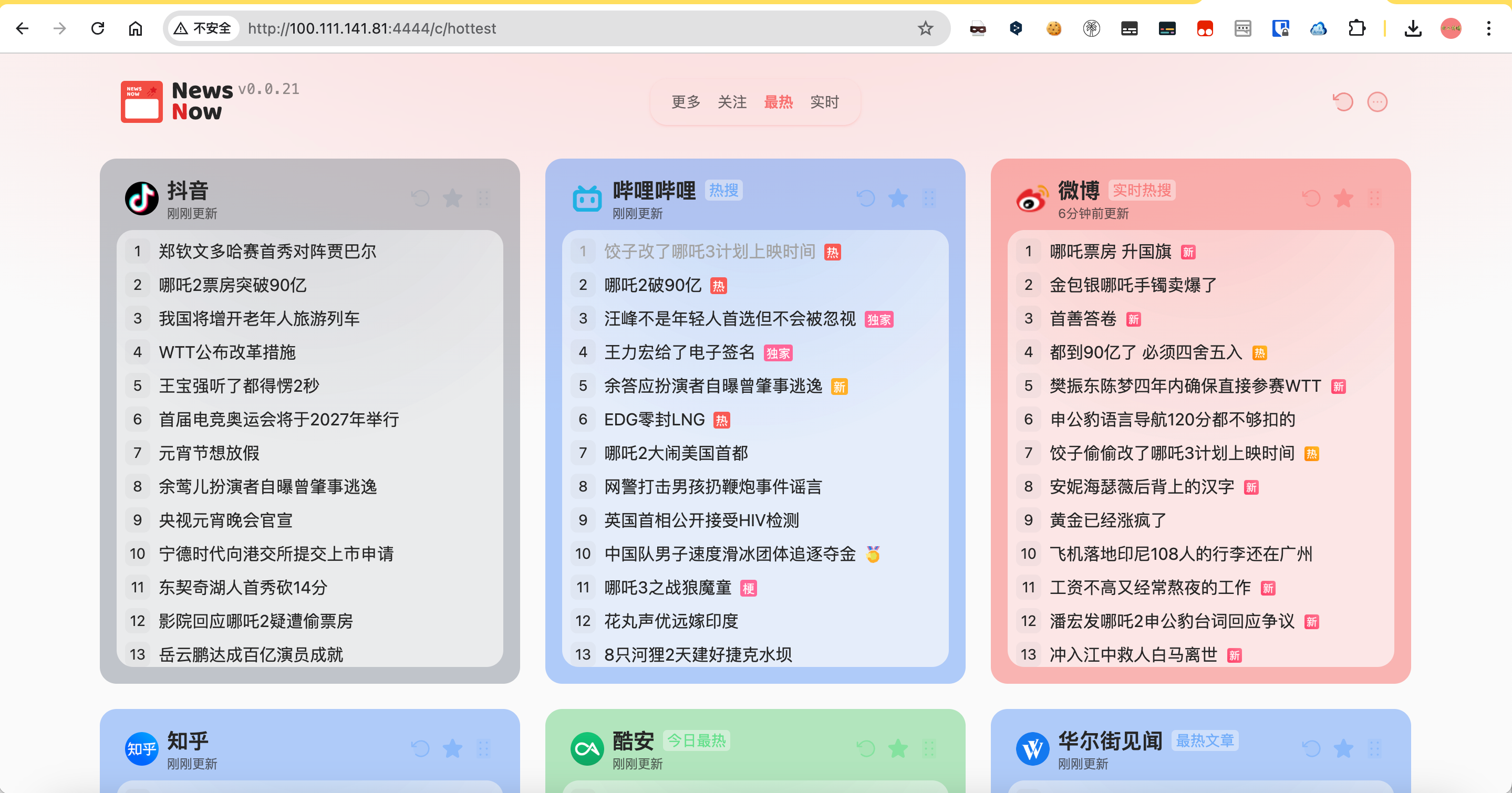The image size is (1512, 793).
Task: Click the red extension icon in toolbar
Action: point(1205,28)
